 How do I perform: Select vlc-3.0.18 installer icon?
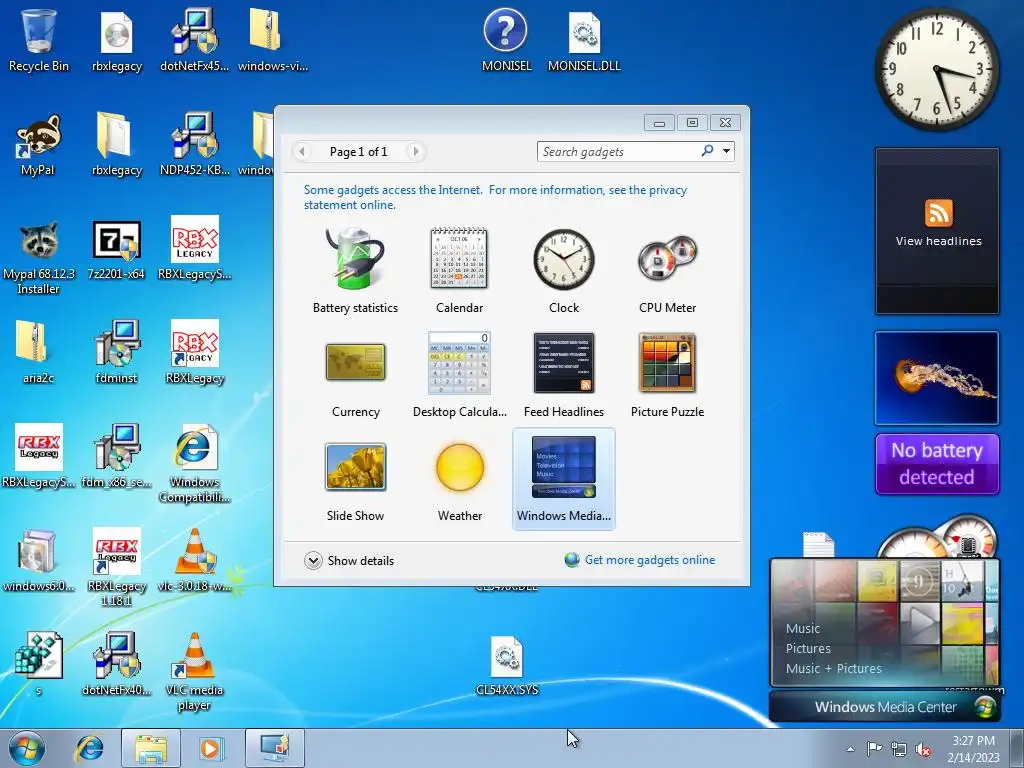coord(195,560)
